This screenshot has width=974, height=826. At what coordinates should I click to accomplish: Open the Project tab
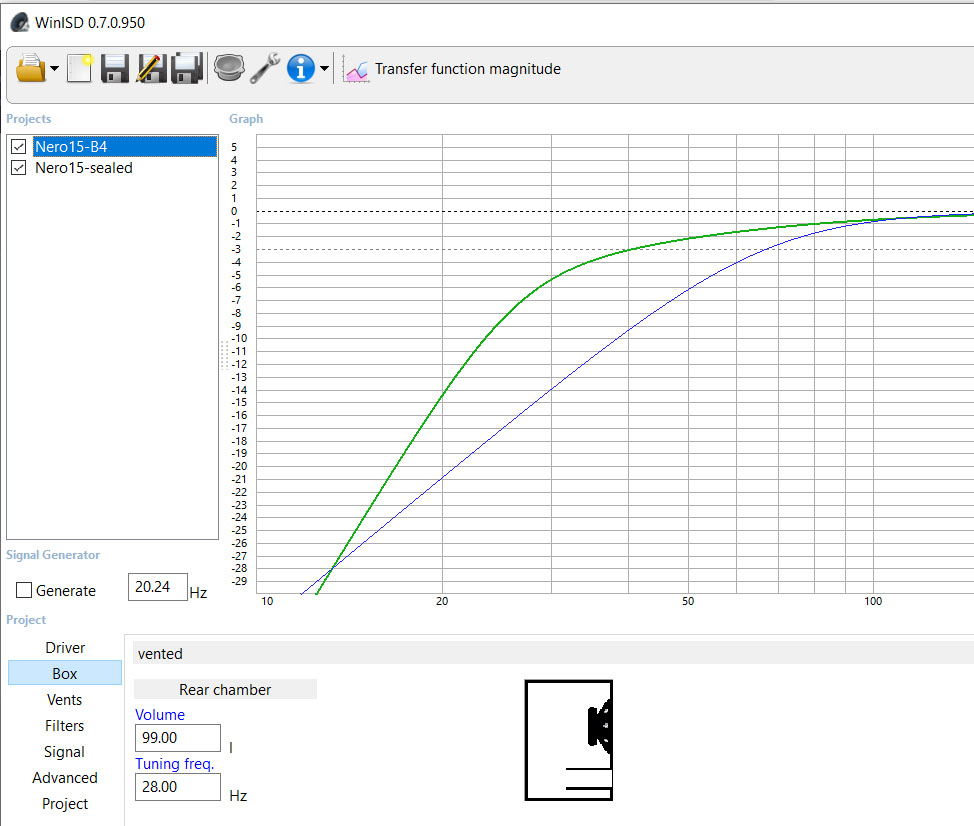pyautogui.click(x=65, y=804)
